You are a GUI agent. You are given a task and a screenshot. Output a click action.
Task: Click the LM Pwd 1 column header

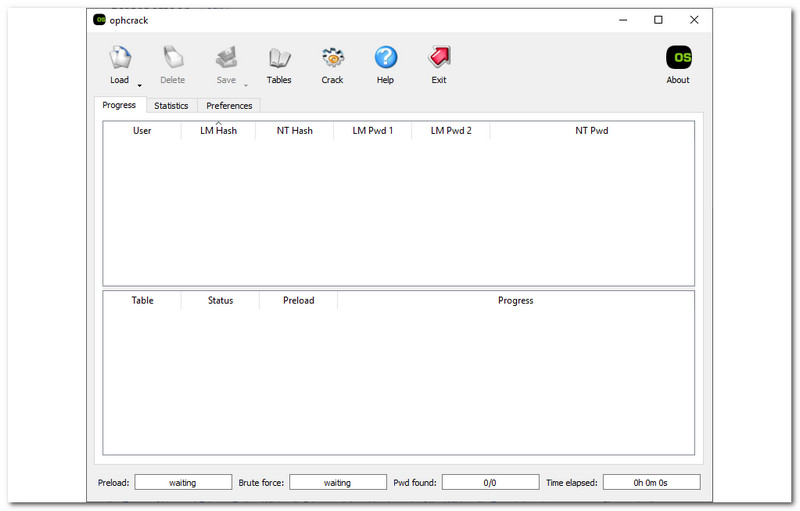[x=372, y=131]
